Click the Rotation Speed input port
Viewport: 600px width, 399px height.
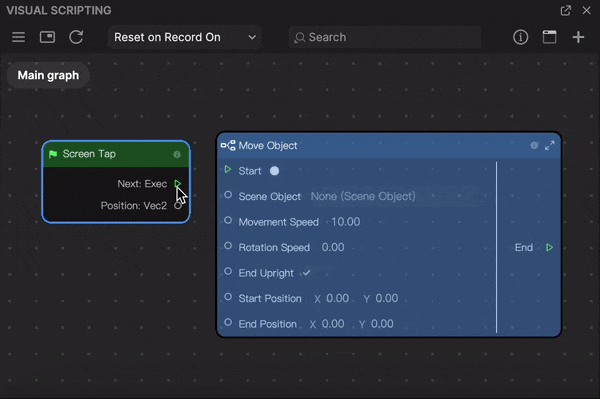pyautogui.click(x=228, y=246)
